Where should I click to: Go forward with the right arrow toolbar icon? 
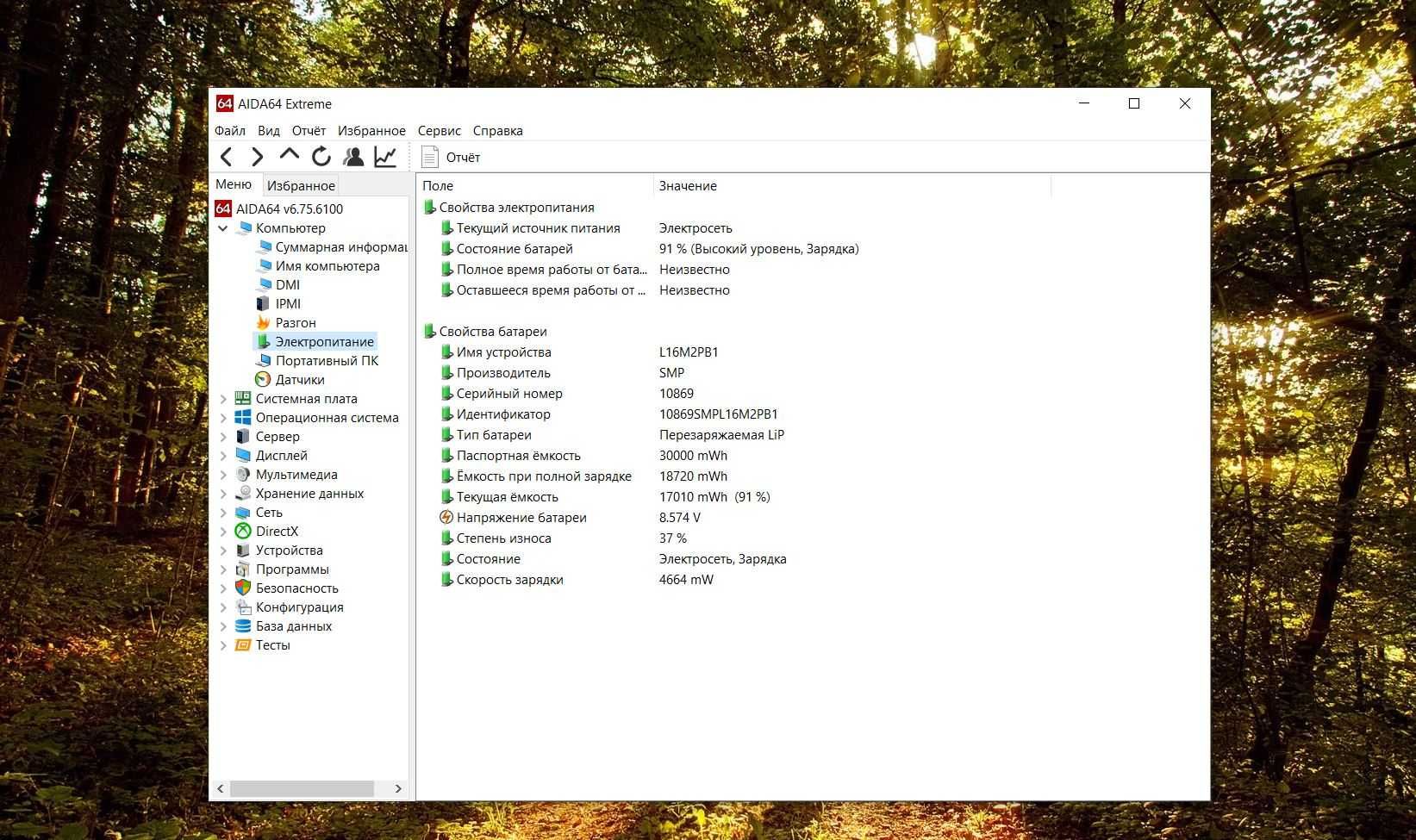(x=257, y=157)
